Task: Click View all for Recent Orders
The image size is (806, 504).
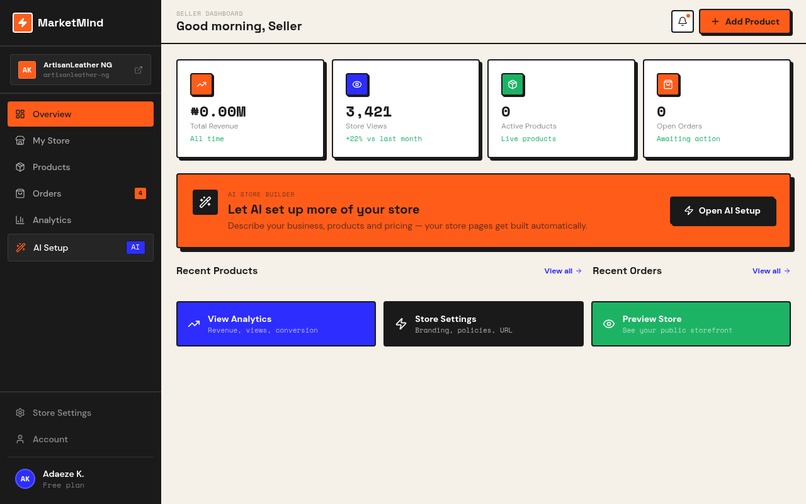Action: [x=771, y=271]
